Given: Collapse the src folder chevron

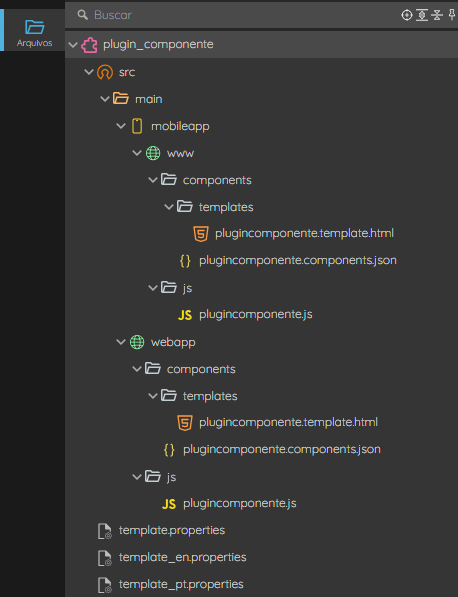Looking at the screenshot, I should pos(89,72).
